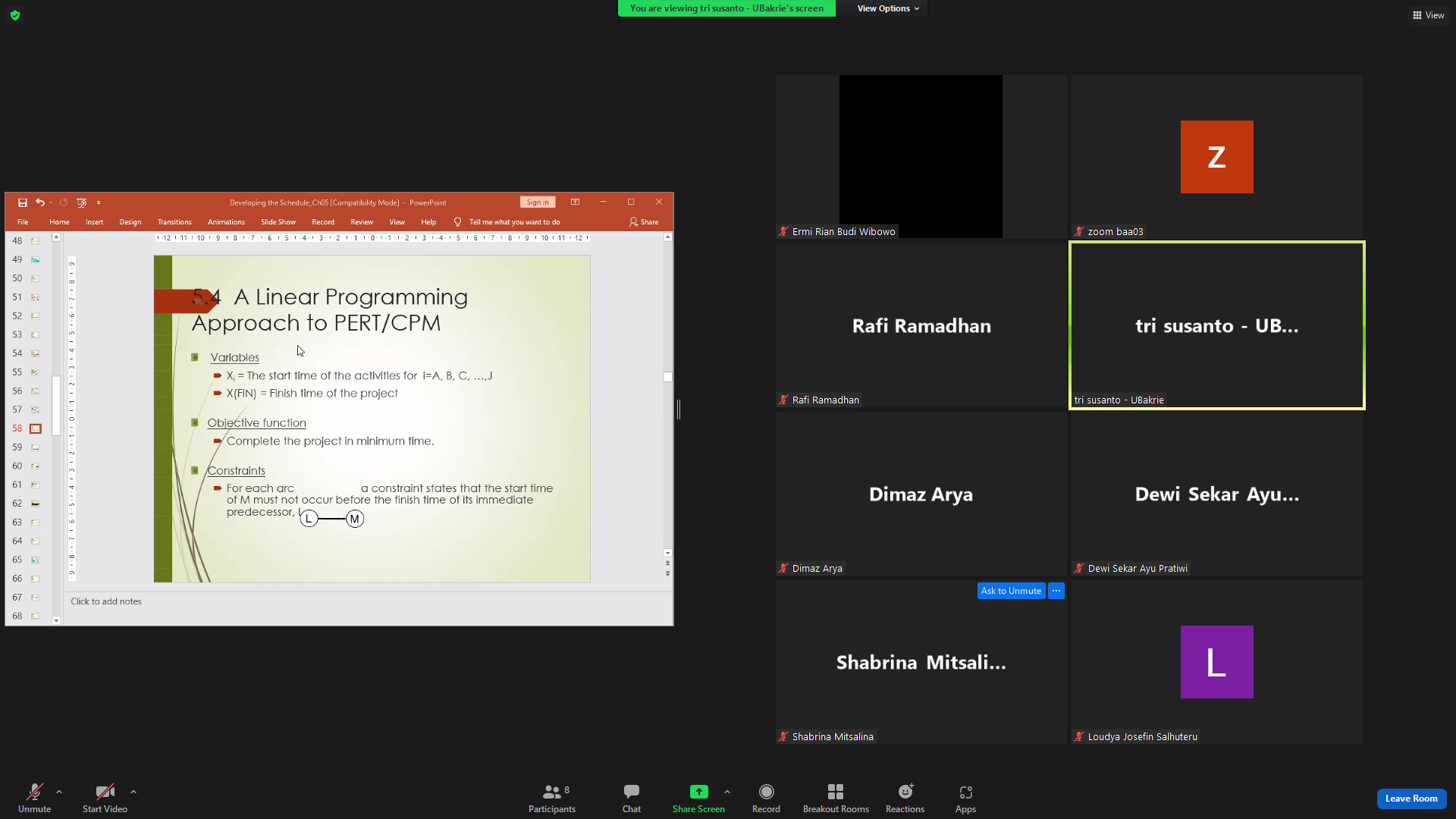This screenshot has height=819, width=1456.
Task: Click the slide title text
Action: click(330, 309)
